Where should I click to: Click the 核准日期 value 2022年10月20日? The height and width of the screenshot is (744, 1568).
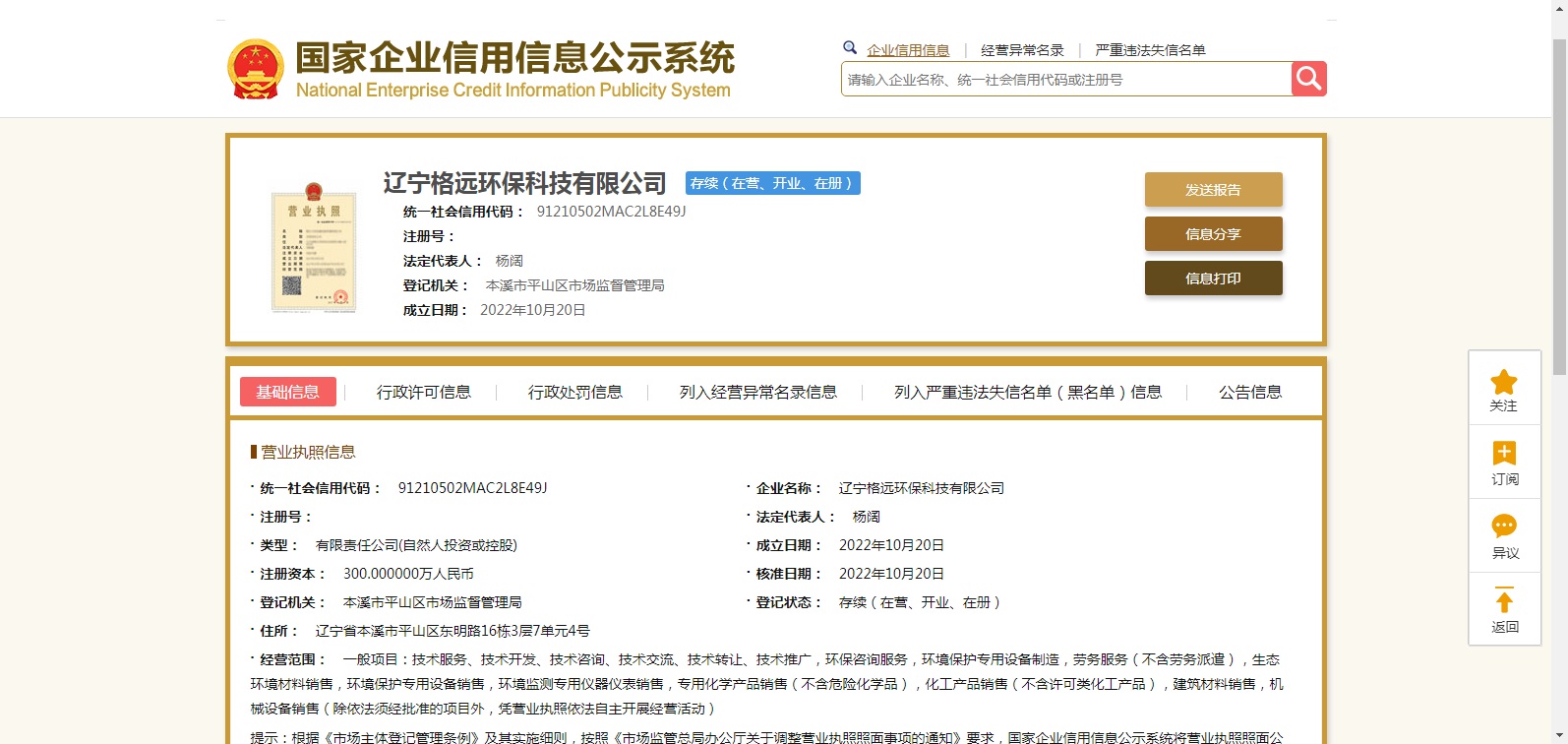[x=891, y=574]
